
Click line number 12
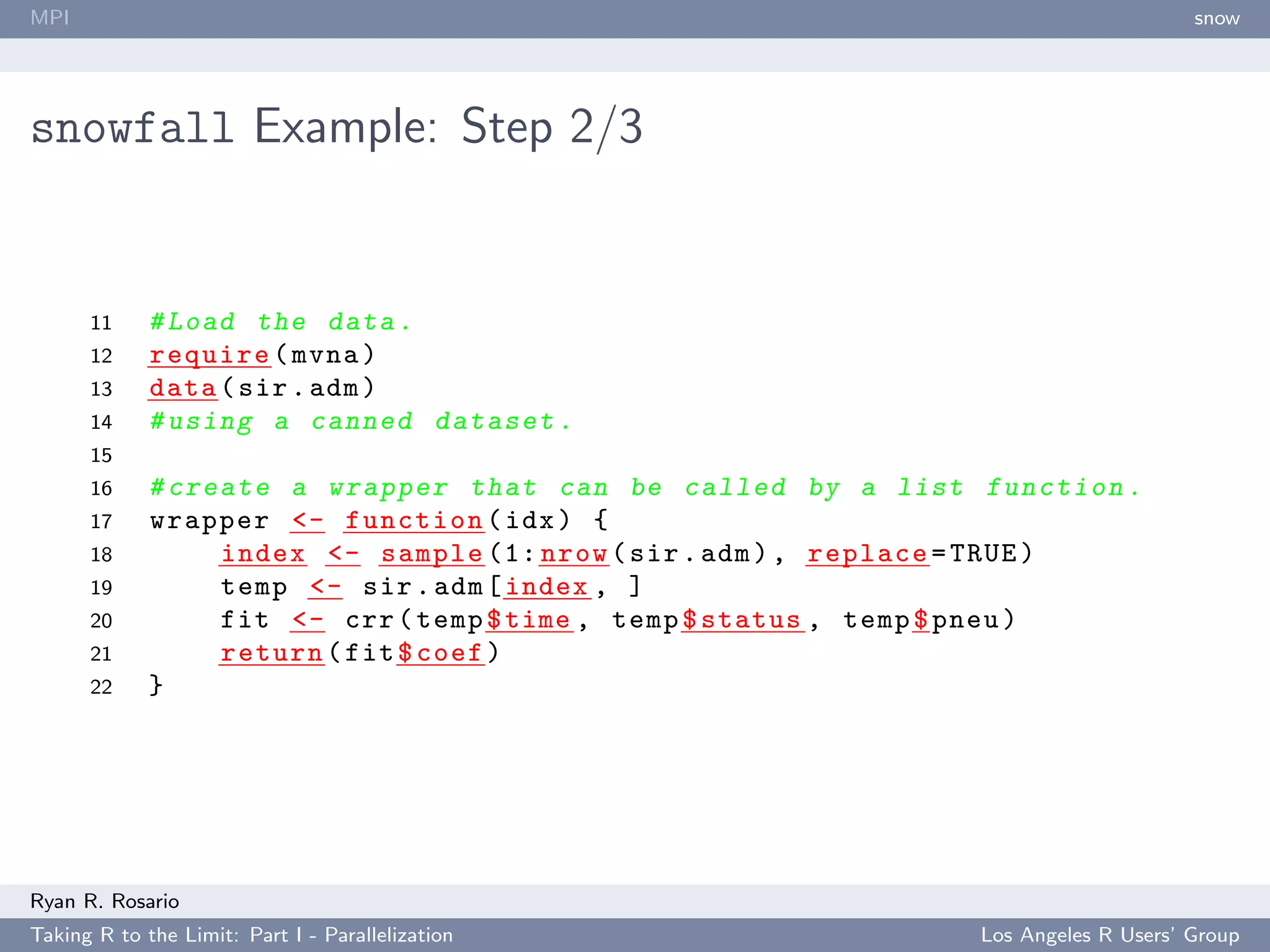tap(102, 356)
